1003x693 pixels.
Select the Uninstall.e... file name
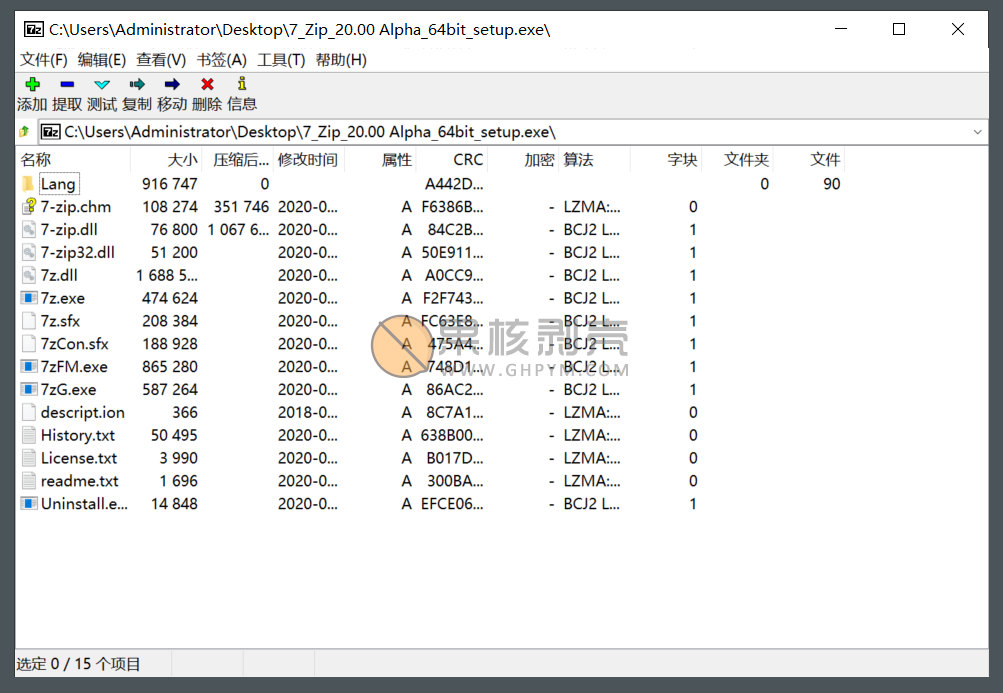tap(84, 504)
